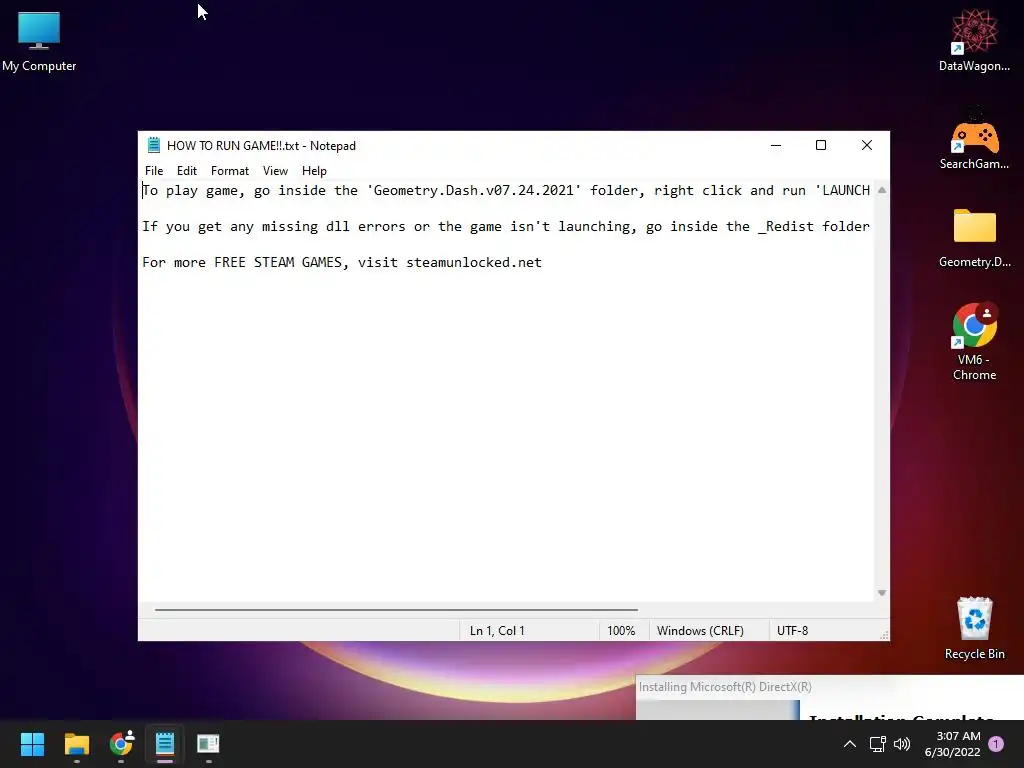Image resolution: width=1024 pixels, height=768 pixels.
Task: Open File Explorer from the taskbar
Action: 76,744
